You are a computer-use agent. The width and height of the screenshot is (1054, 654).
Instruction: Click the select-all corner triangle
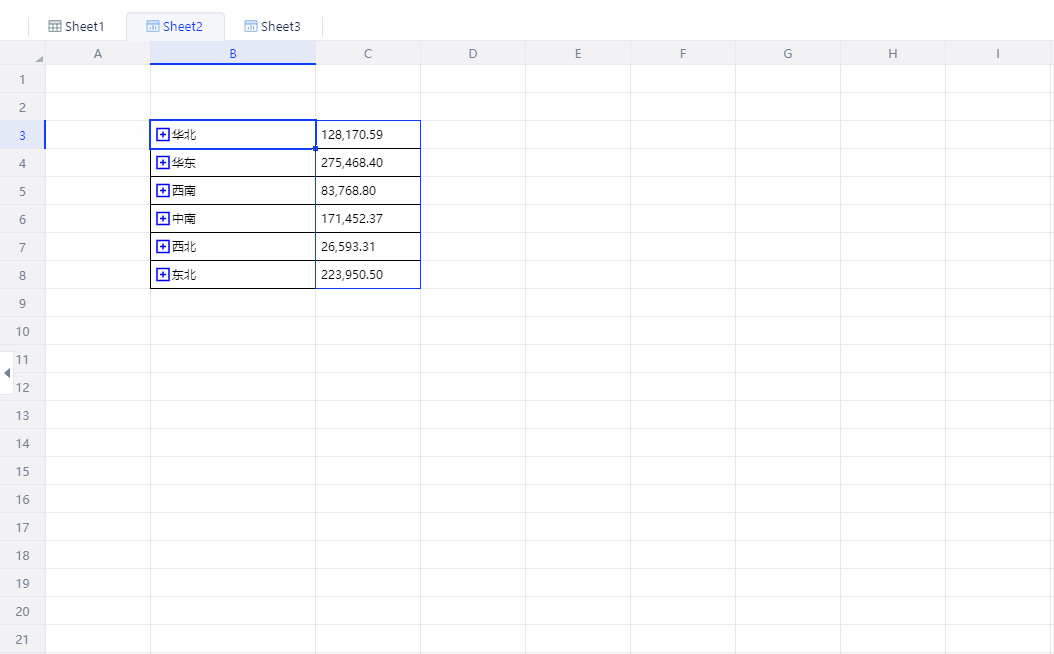(x=38, y=58)
